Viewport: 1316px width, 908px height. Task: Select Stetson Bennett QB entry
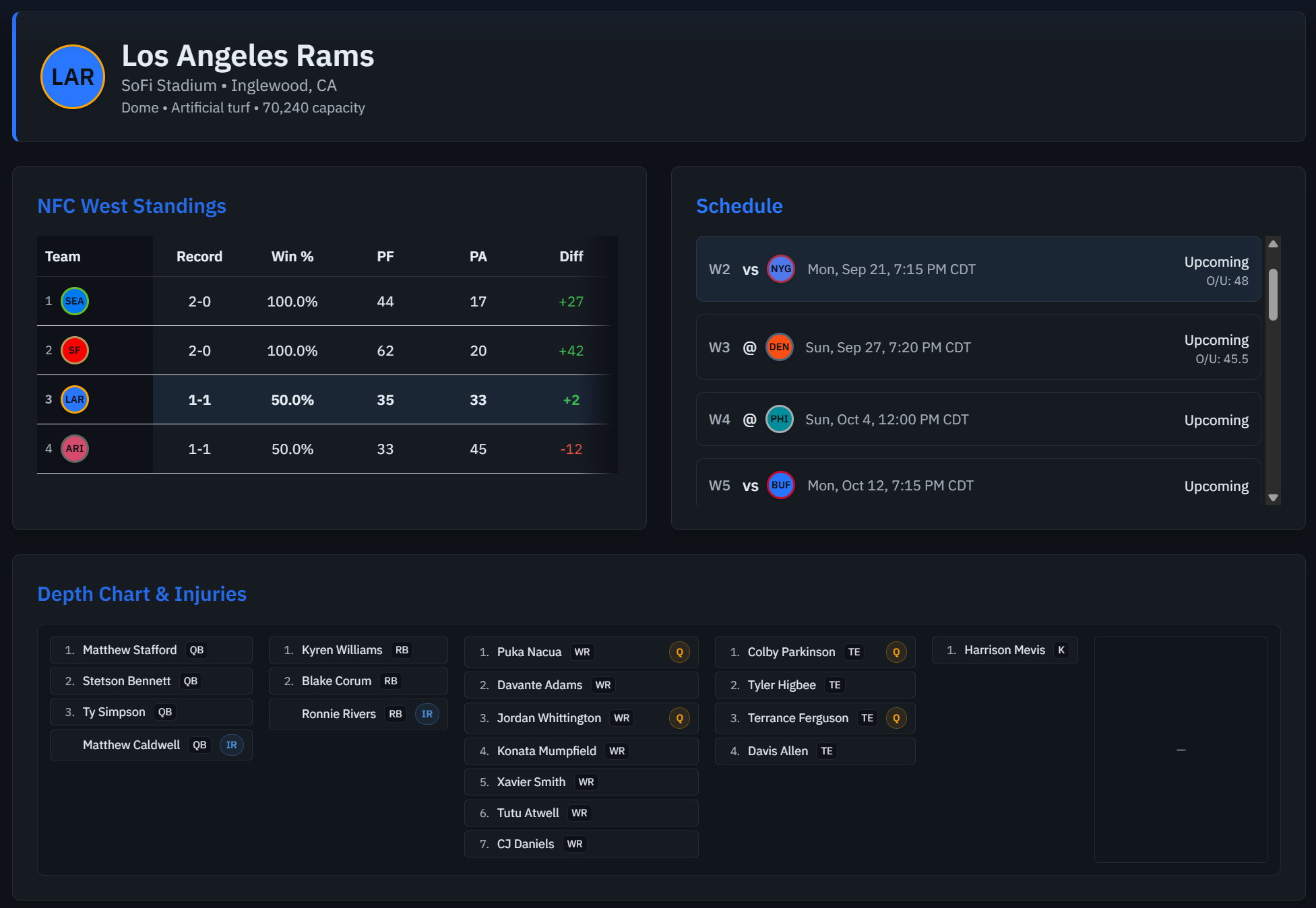click(x=151, y=681)
